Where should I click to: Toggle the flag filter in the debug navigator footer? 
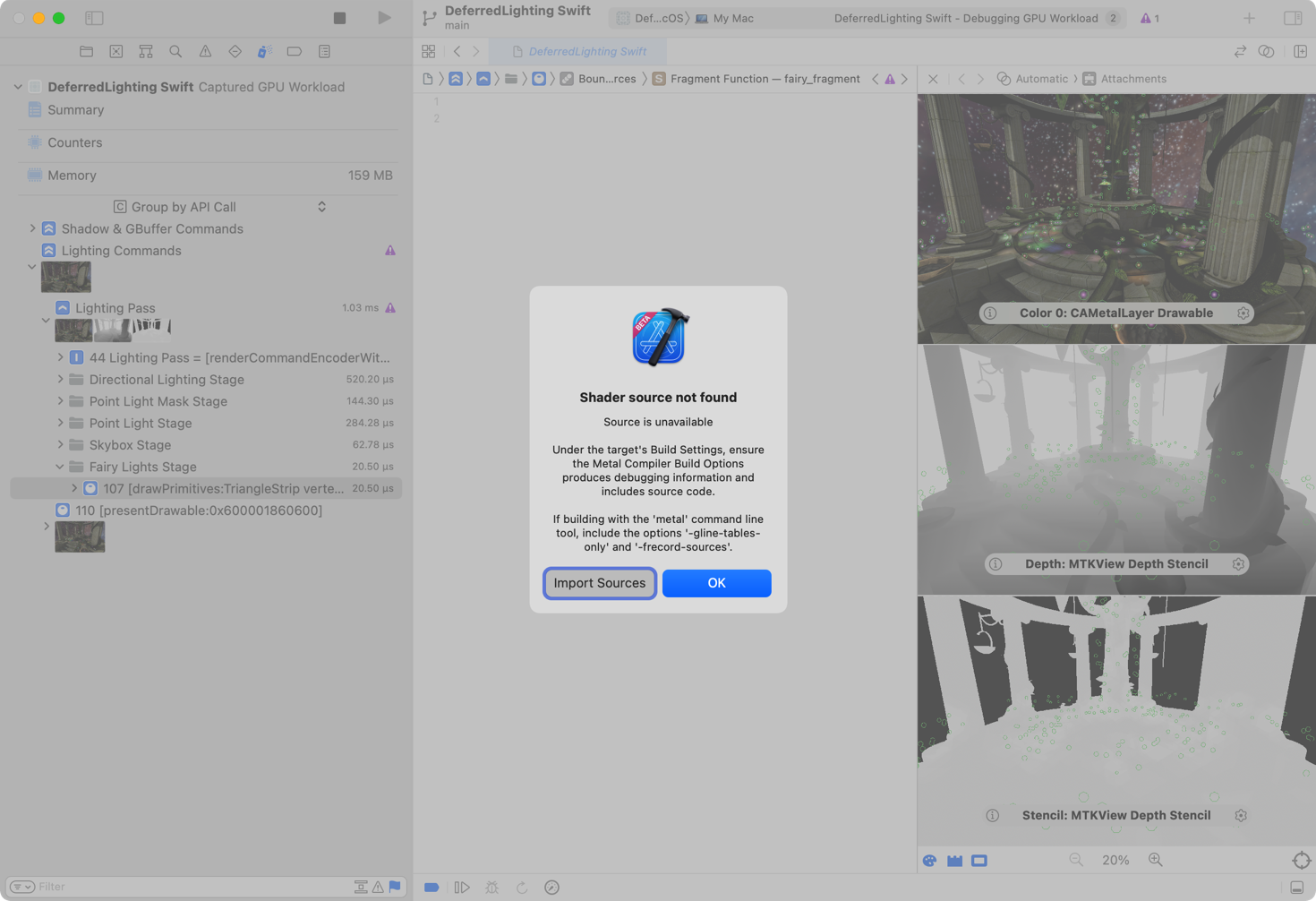(x=394, y=887)
